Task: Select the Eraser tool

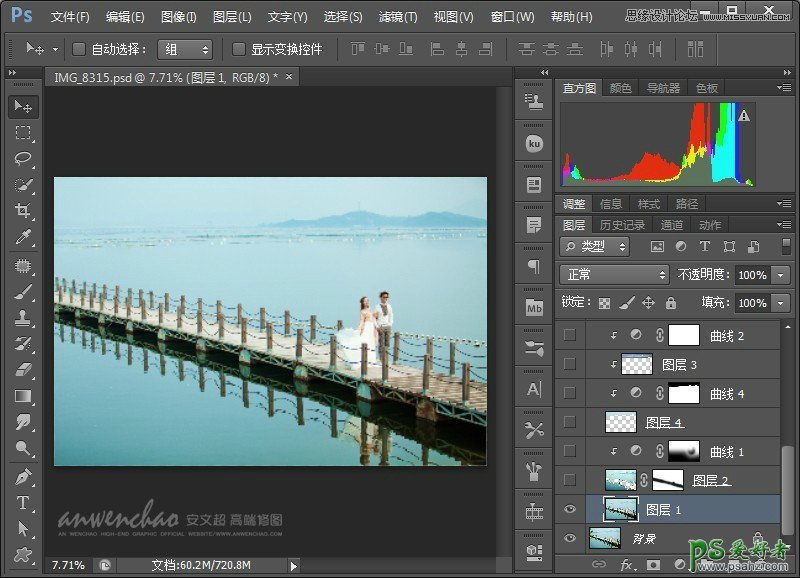Action: point(24,370)
